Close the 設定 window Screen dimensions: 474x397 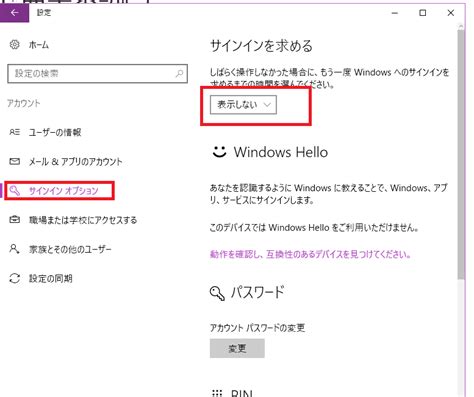pos(451,13)
